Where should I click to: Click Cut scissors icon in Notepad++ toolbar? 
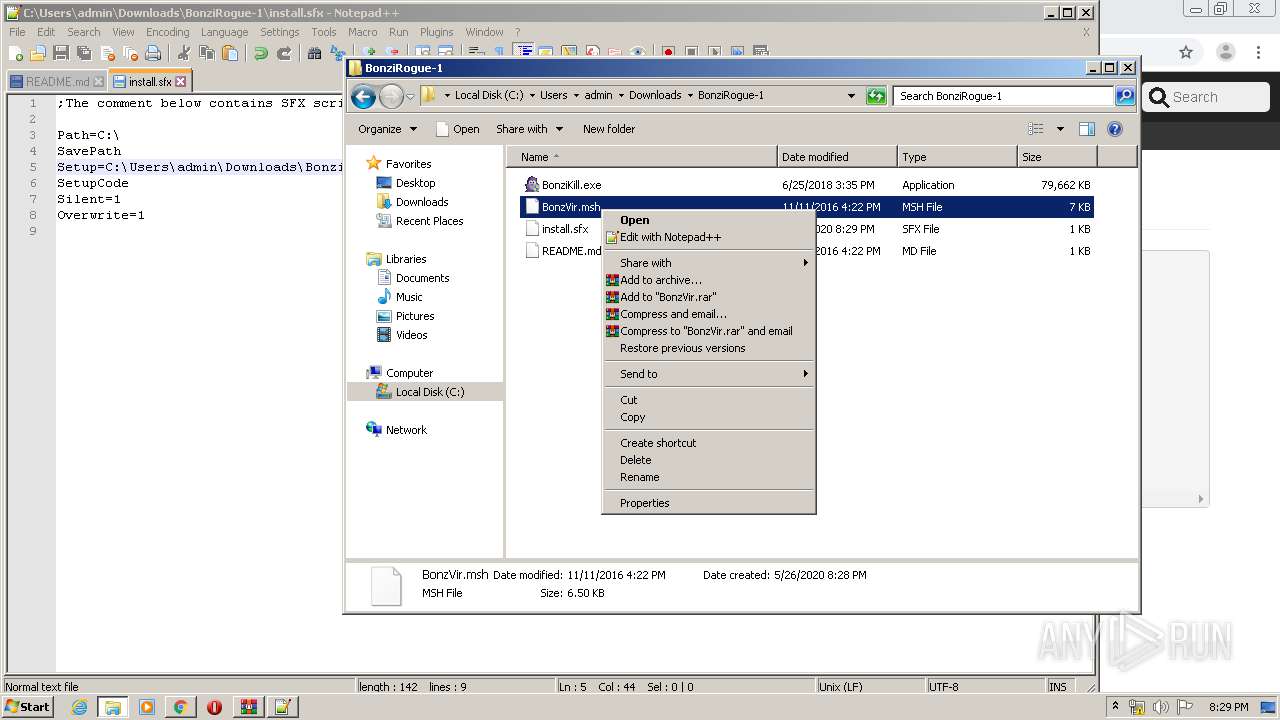click(184, 53)
